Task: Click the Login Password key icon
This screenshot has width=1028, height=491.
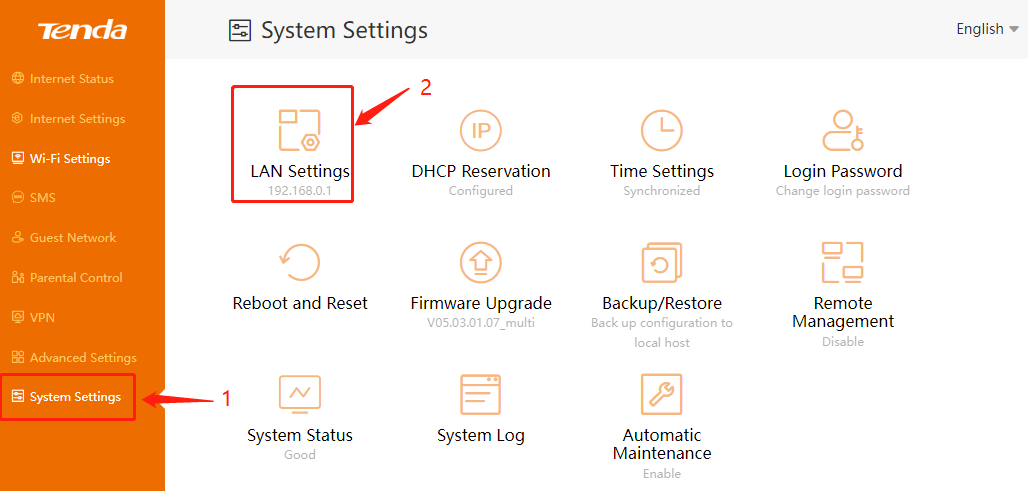Action: pyautogui.click(x=842, y=131)
